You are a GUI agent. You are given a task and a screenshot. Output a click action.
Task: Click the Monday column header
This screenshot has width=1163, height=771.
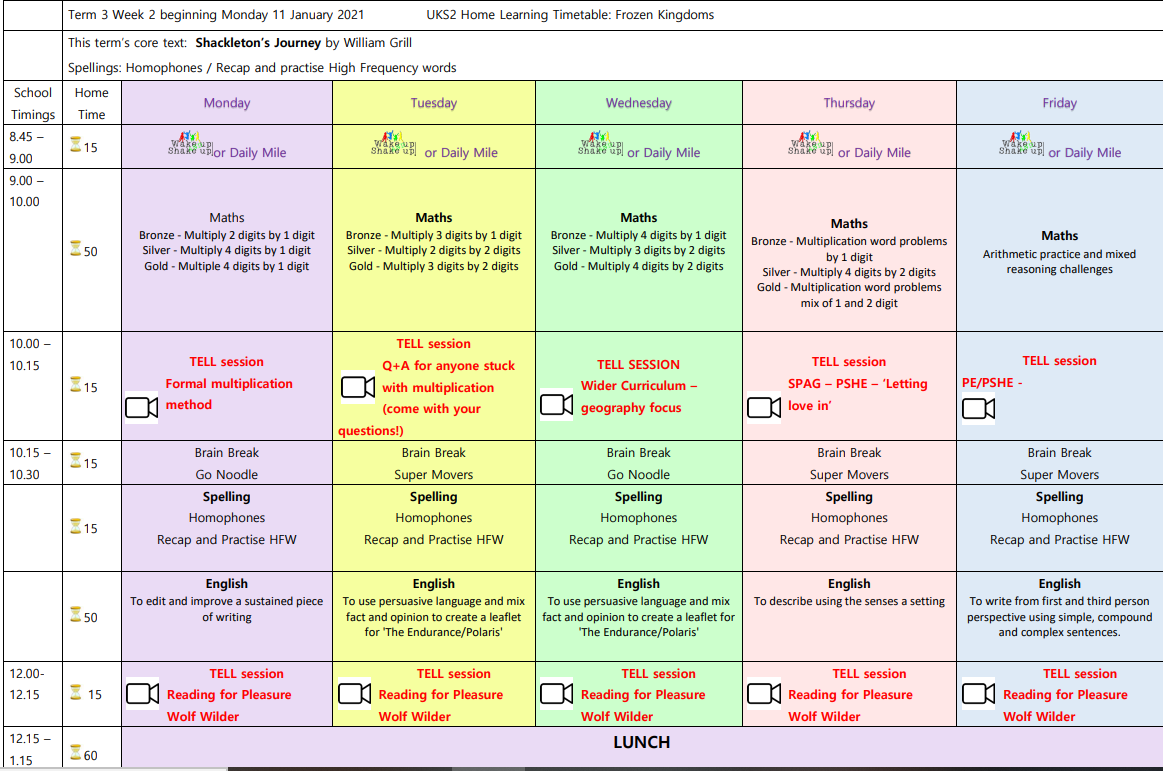[227, 103]
